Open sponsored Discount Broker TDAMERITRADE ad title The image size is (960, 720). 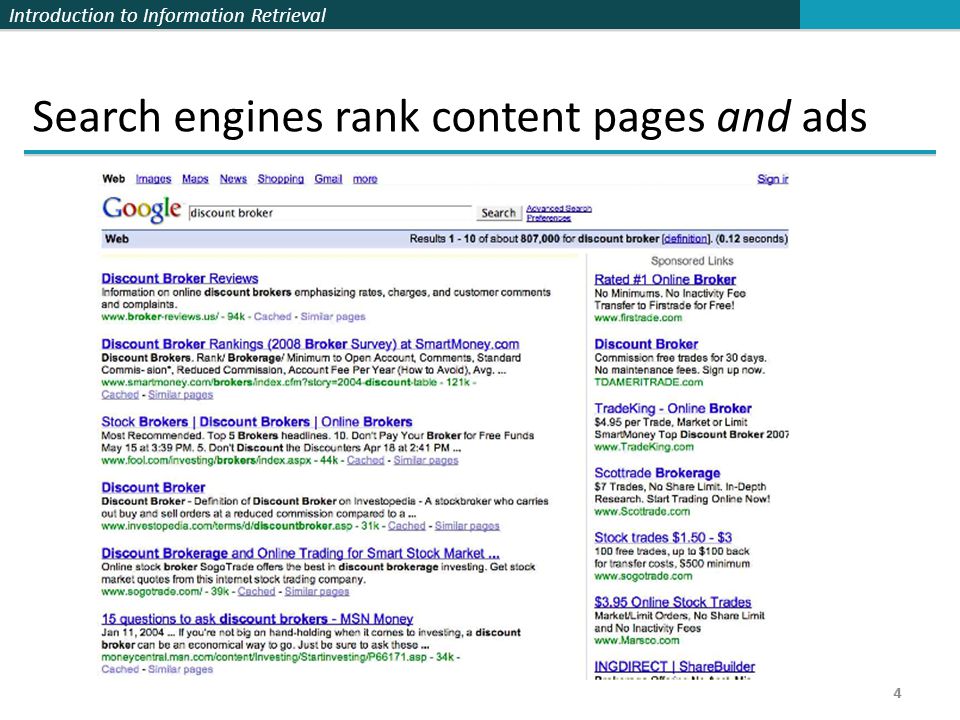[646, 344]
